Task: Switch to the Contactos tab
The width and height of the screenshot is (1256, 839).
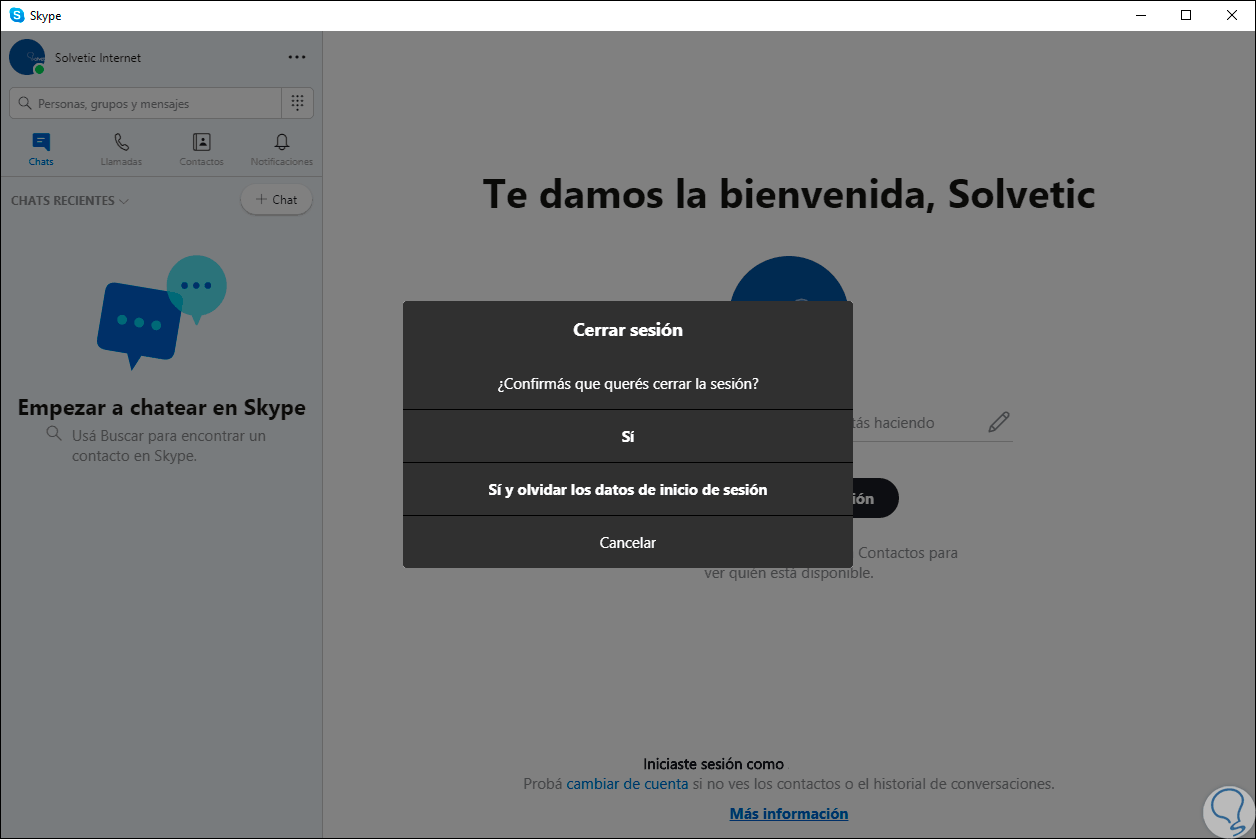Action: tap(201, 149)
